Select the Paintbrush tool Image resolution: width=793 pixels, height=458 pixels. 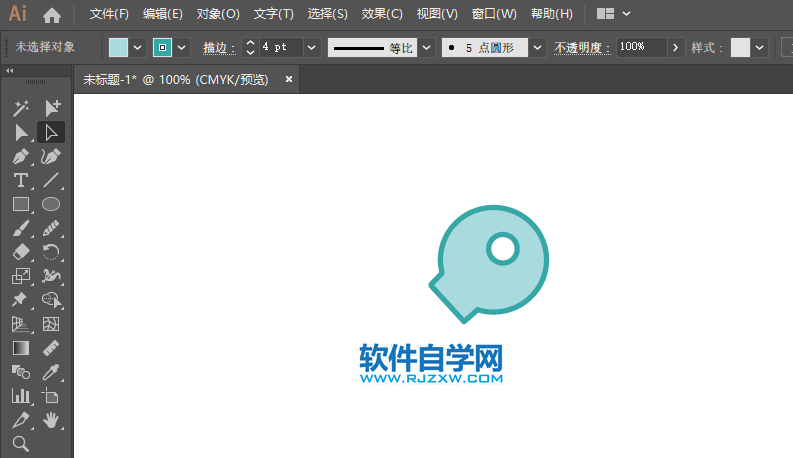tap(21, 228)
